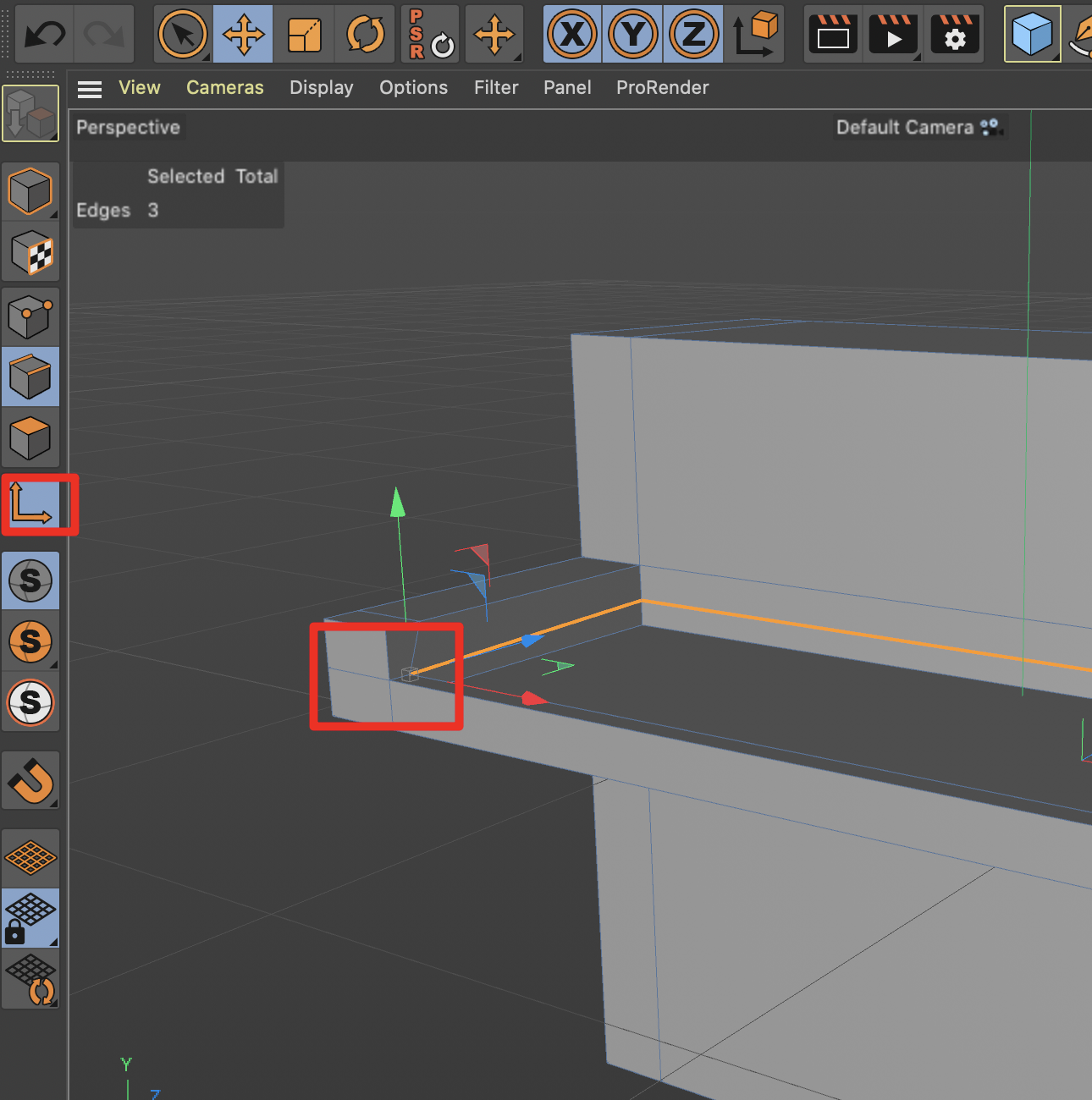Toggle X axis lock
The image size is (1092, 1100).
point(572,35)
